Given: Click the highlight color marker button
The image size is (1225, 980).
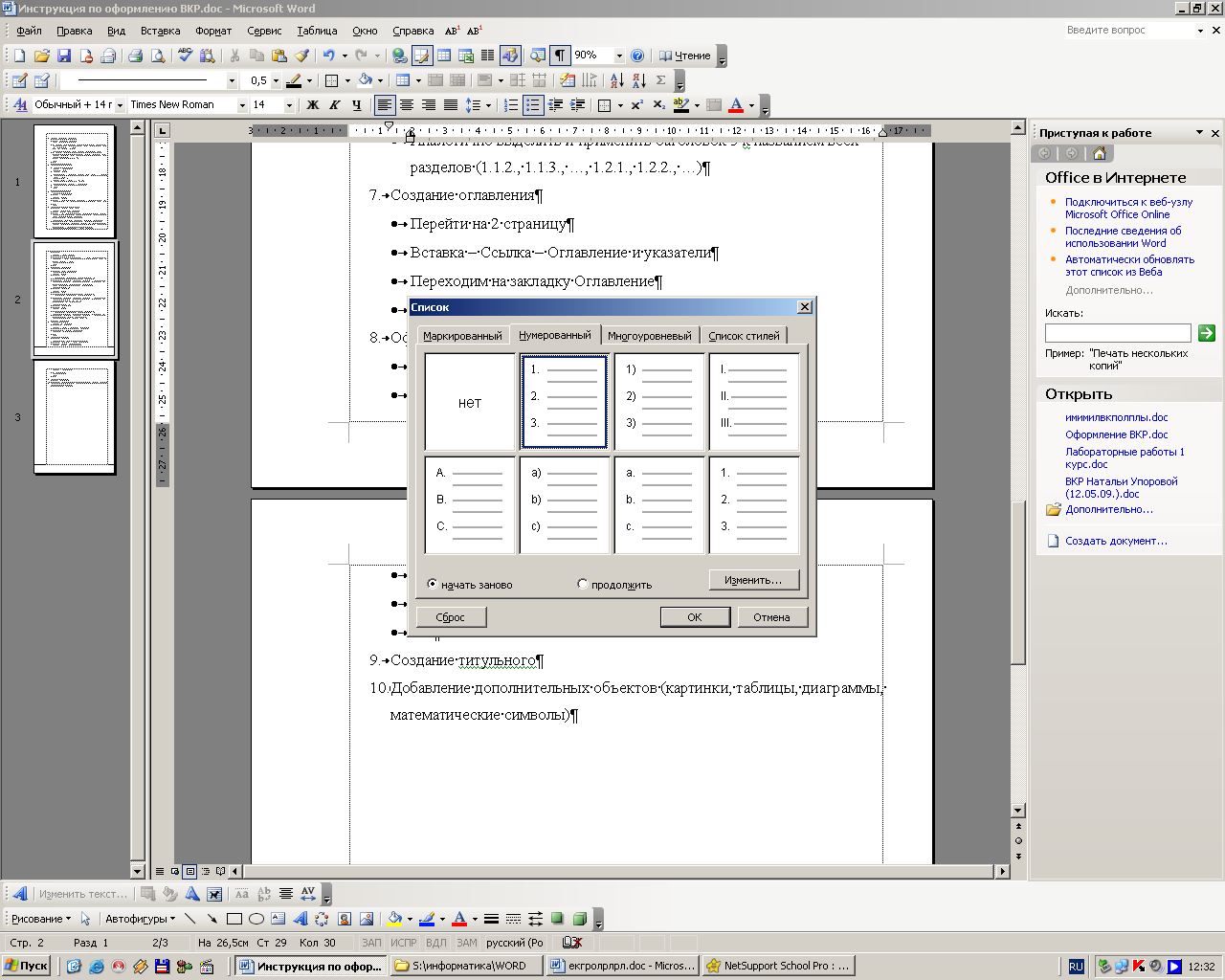Looking at the screenshot, I should click(680, 105).
